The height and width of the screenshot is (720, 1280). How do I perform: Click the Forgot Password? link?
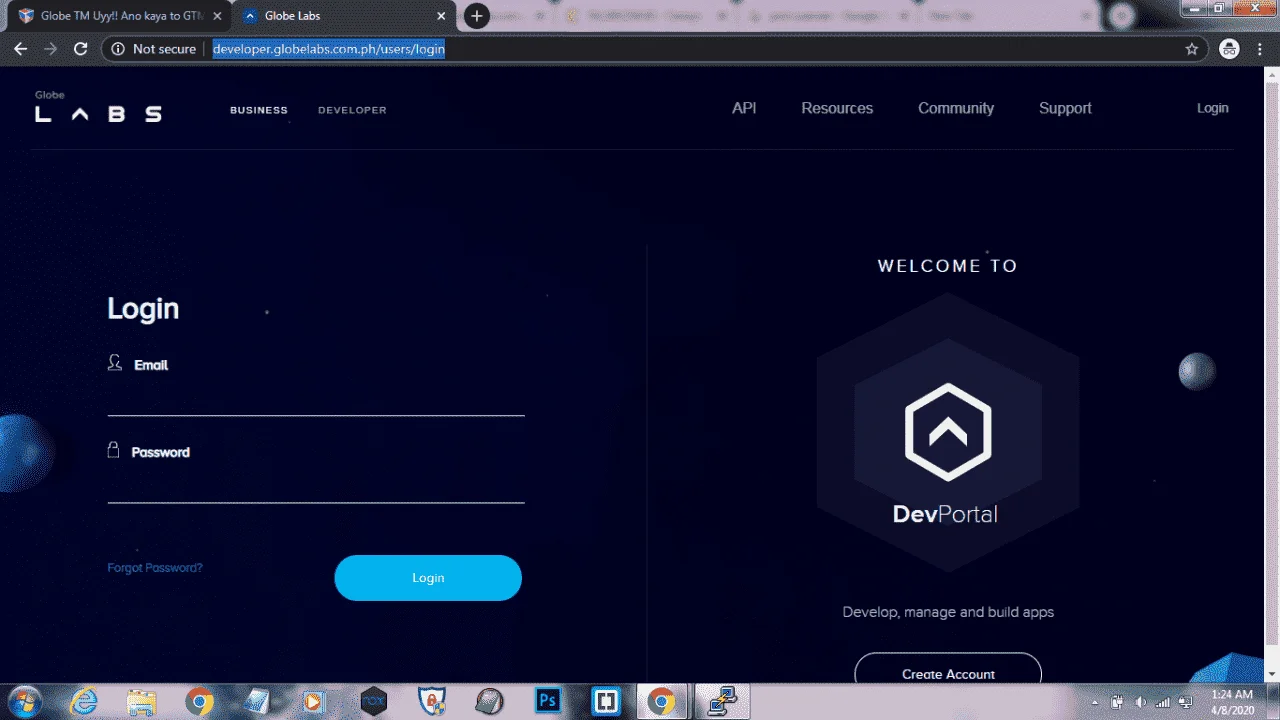click(x=155, y=568)
